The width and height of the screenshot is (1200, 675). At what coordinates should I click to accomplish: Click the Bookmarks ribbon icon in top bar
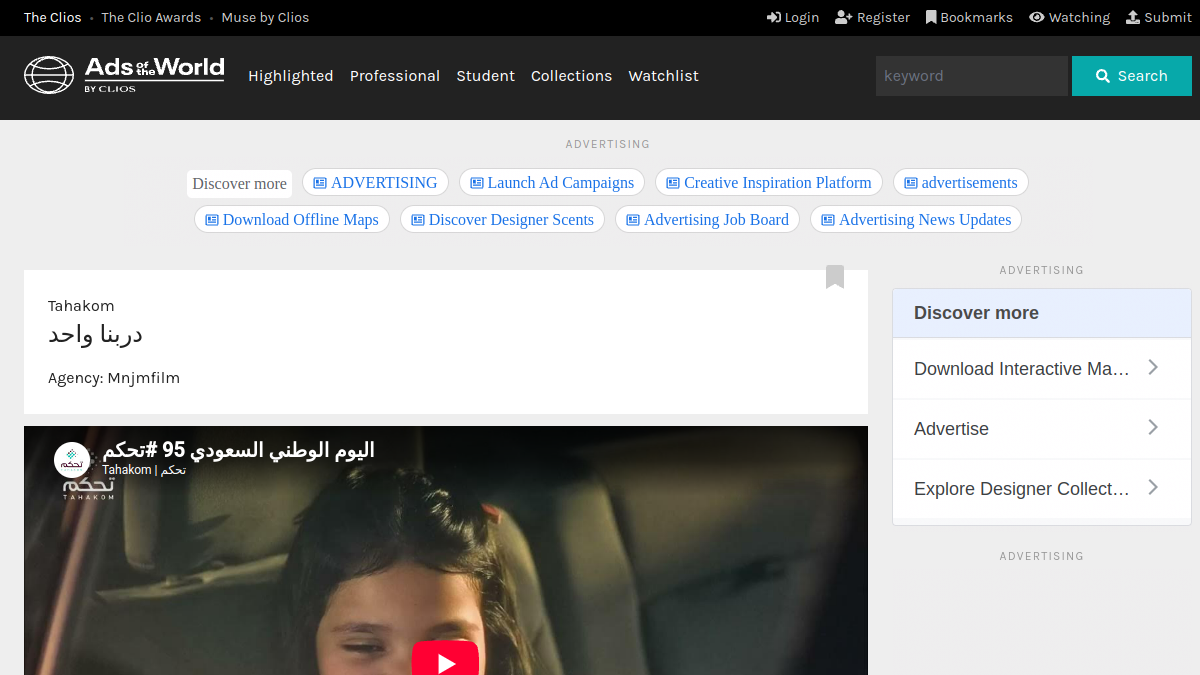pos(931,17)
